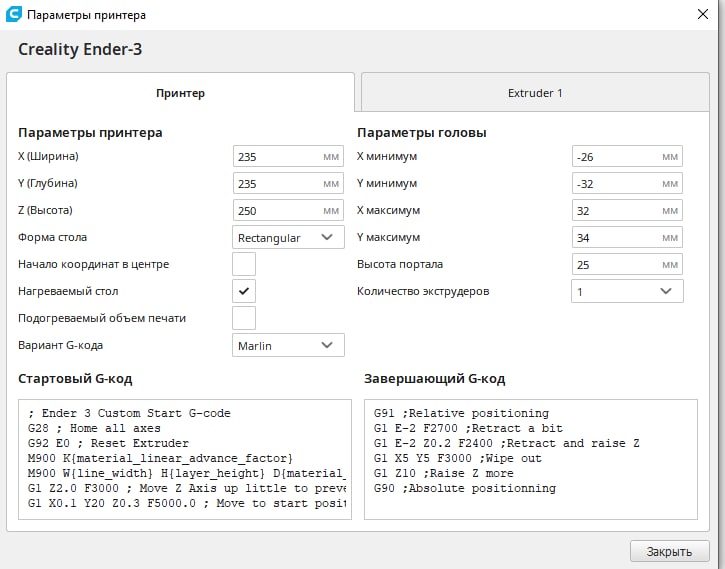
Task: Click the Закрыть button
Action: coord(669,551)
